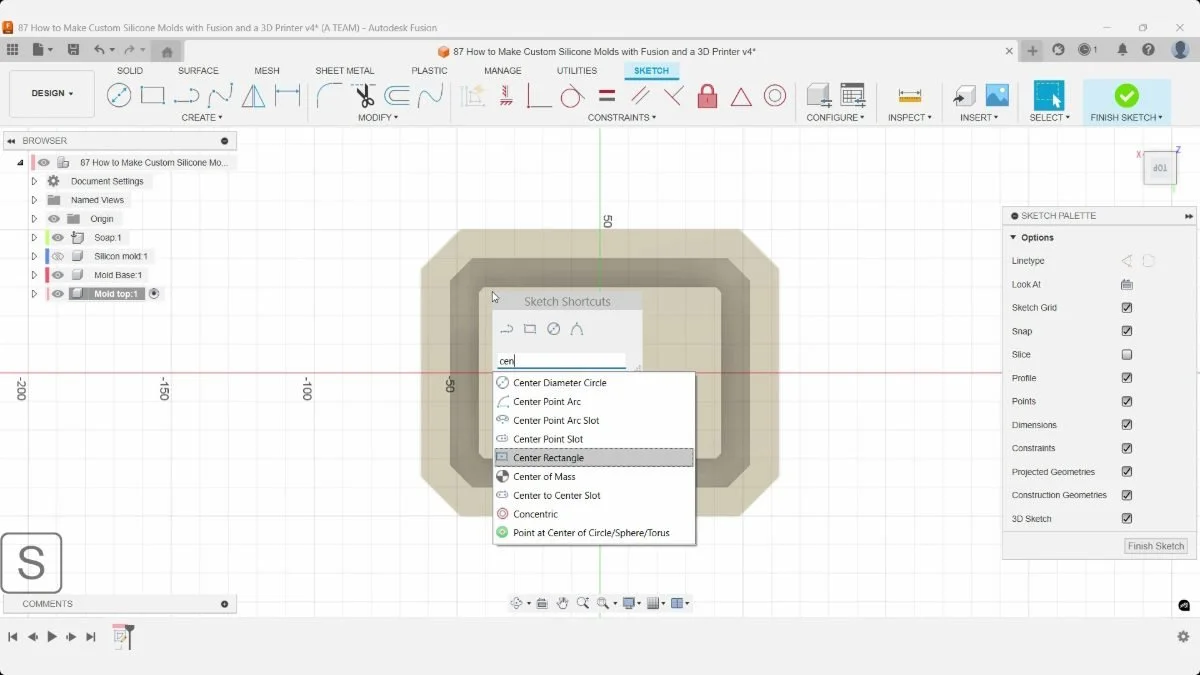Select the Trim scissors tool

pyautogui.click(x=364, y=96)
